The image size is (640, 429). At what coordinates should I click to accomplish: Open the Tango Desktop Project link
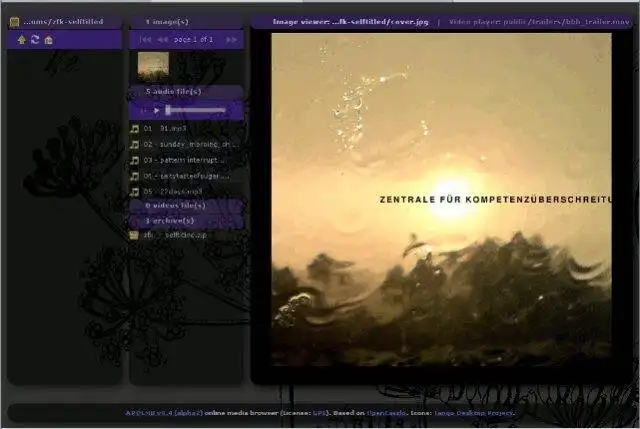click(473, 413)
